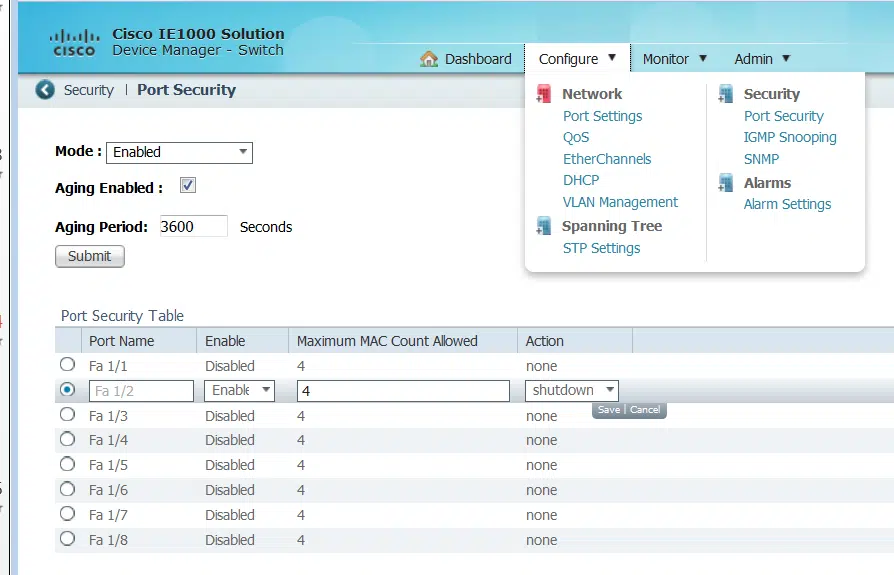Click the Alarms section icon
894x575 pixels.
pos(725,182)
